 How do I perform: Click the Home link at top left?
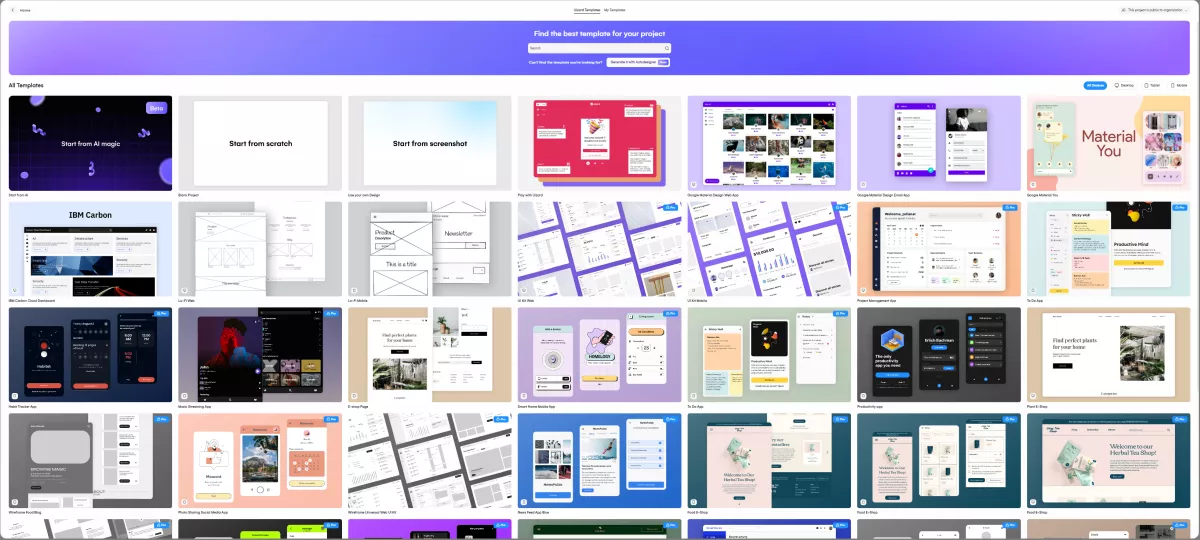25,10
